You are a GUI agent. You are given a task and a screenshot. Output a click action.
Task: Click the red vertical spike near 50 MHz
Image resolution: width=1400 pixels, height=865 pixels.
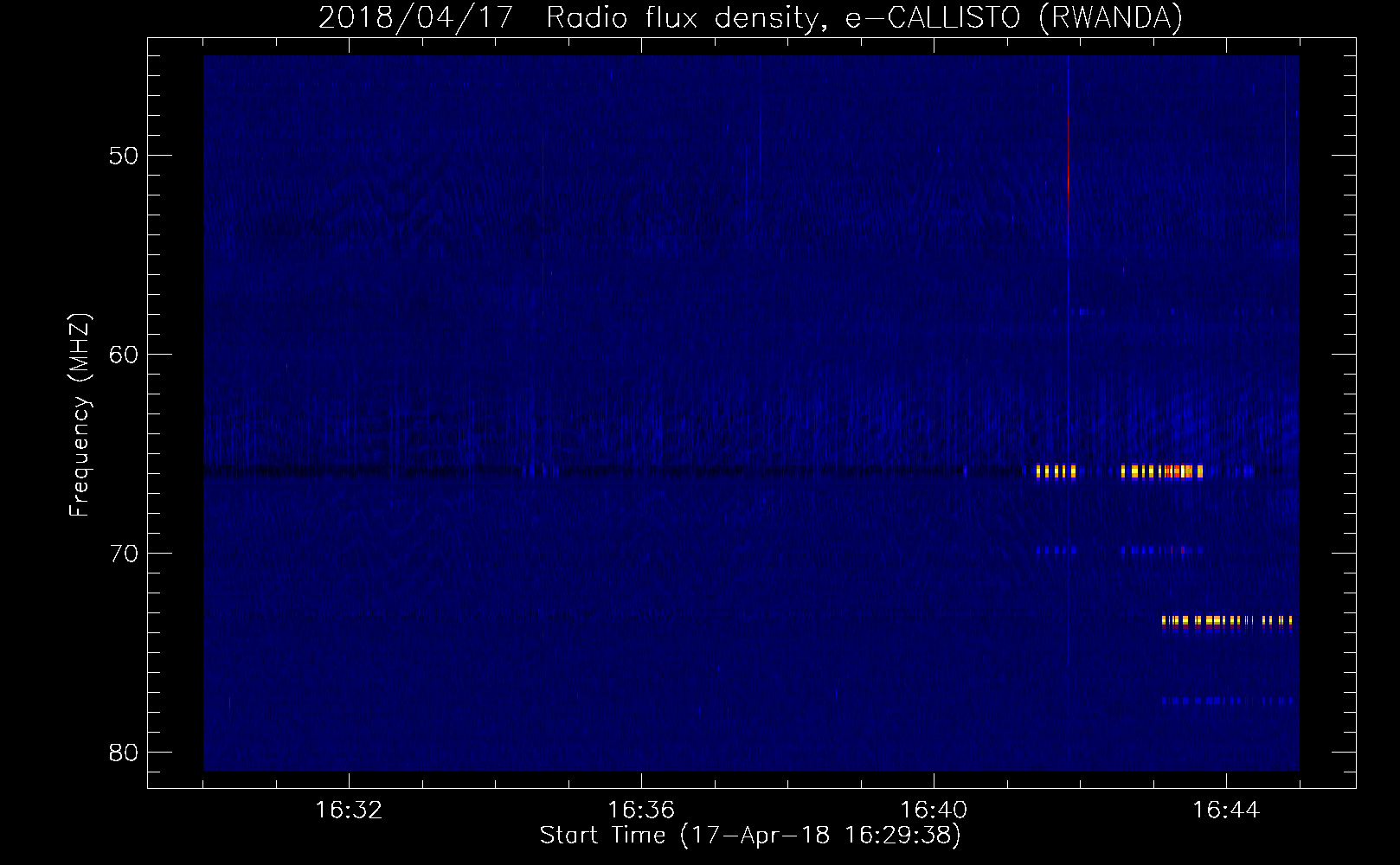point(1069,164)
